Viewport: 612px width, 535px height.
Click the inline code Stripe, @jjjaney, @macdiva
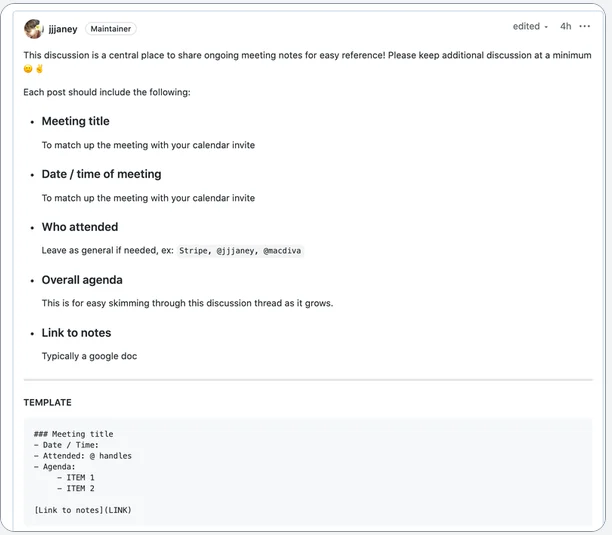pos(240,251)
